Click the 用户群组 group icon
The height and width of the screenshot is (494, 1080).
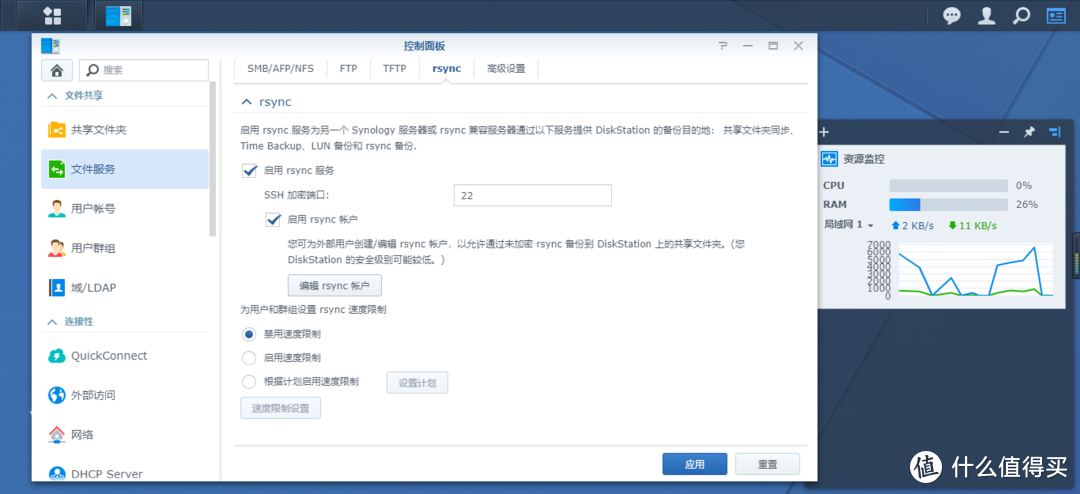click(57, 248)
